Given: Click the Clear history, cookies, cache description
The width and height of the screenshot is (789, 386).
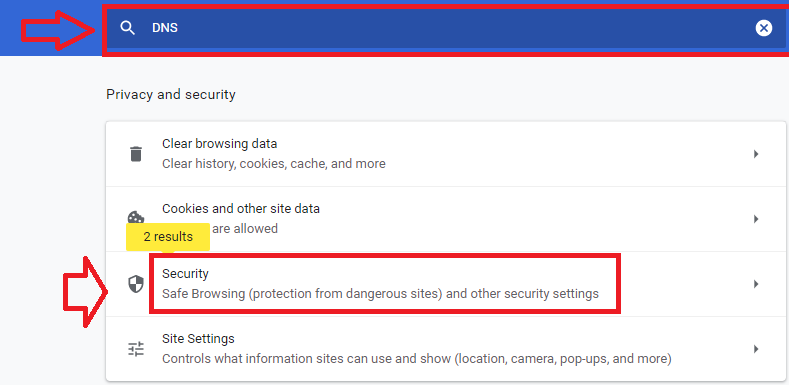Looking at the screenshot, I should 274,164.
